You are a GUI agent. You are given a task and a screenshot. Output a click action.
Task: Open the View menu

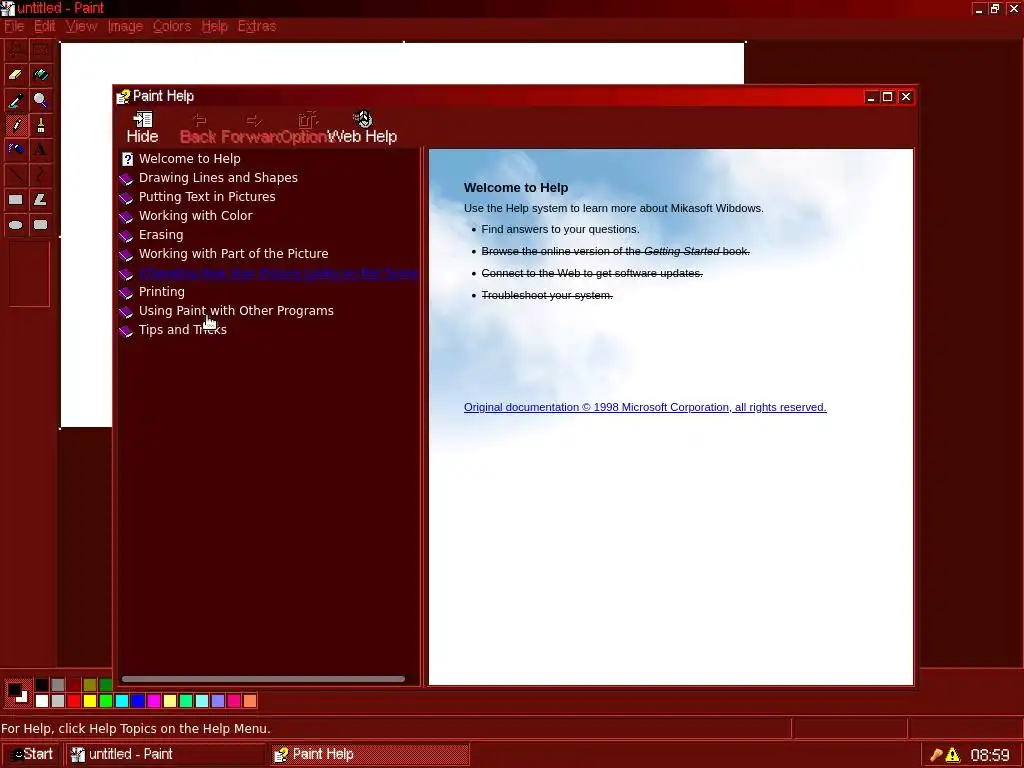pyautogui.click(x=81, y=26)
